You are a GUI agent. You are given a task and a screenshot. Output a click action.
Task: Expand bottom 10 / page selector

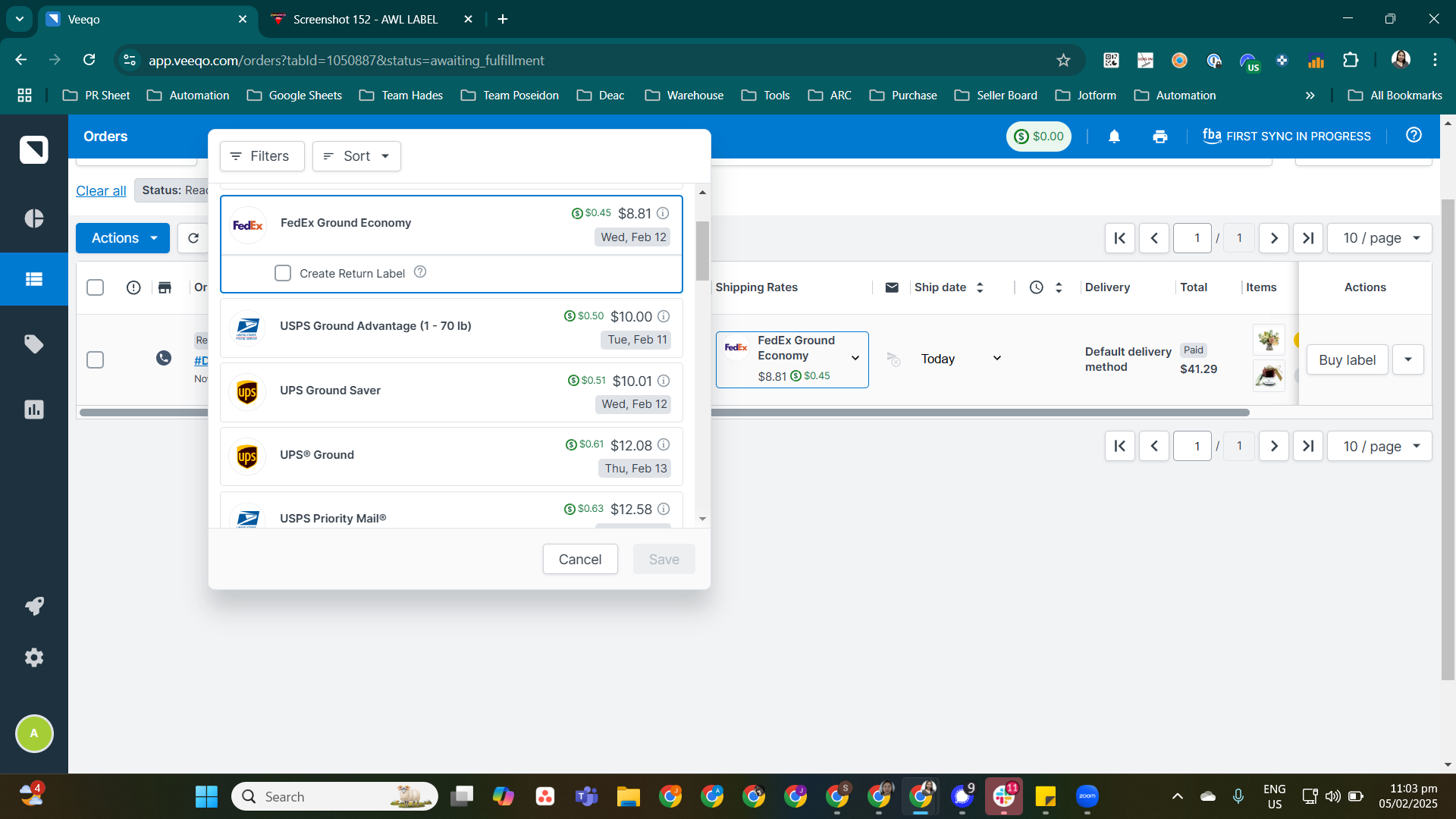click(1380, 446)
